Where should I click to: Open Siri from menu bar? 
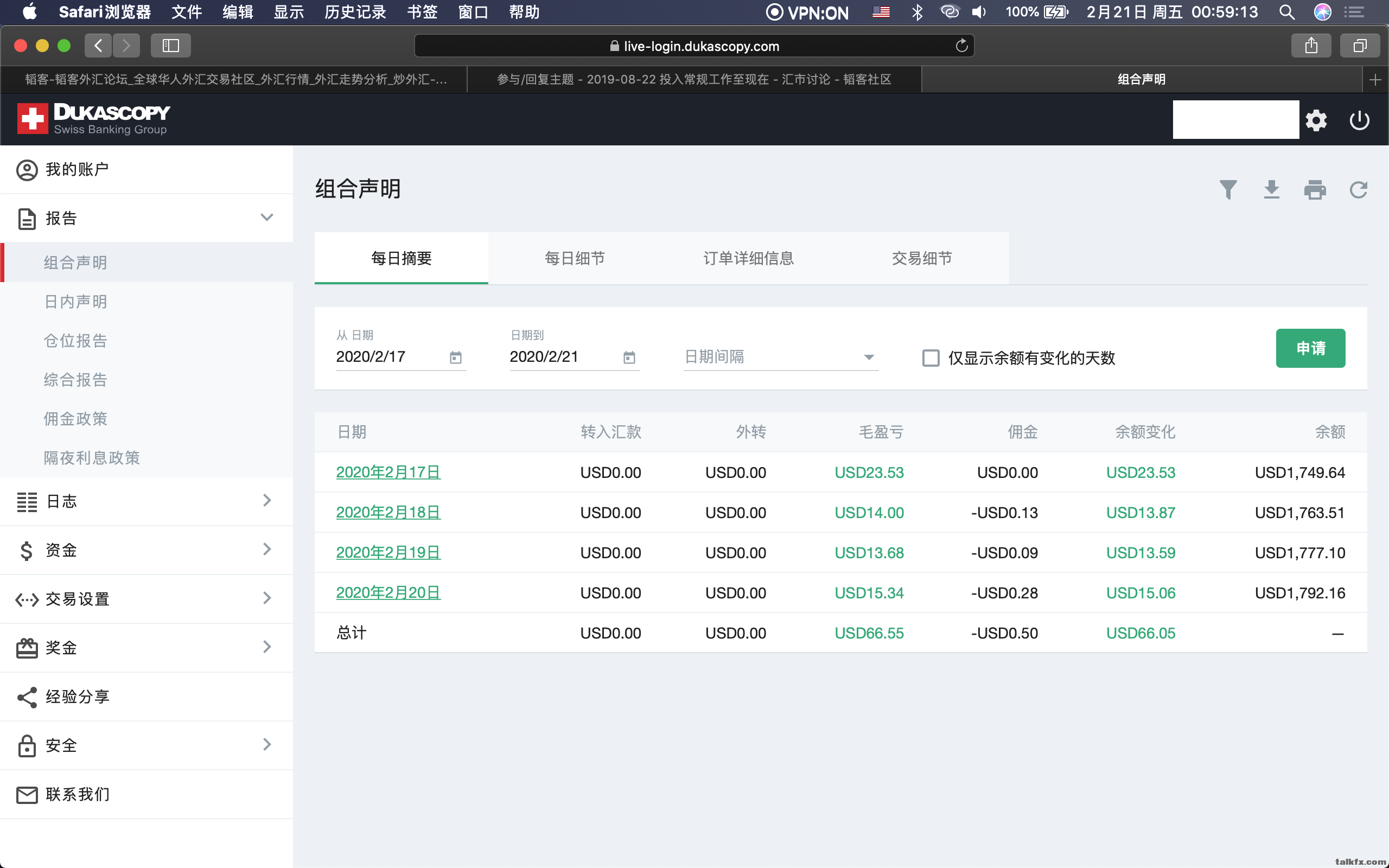point(1322,12)
